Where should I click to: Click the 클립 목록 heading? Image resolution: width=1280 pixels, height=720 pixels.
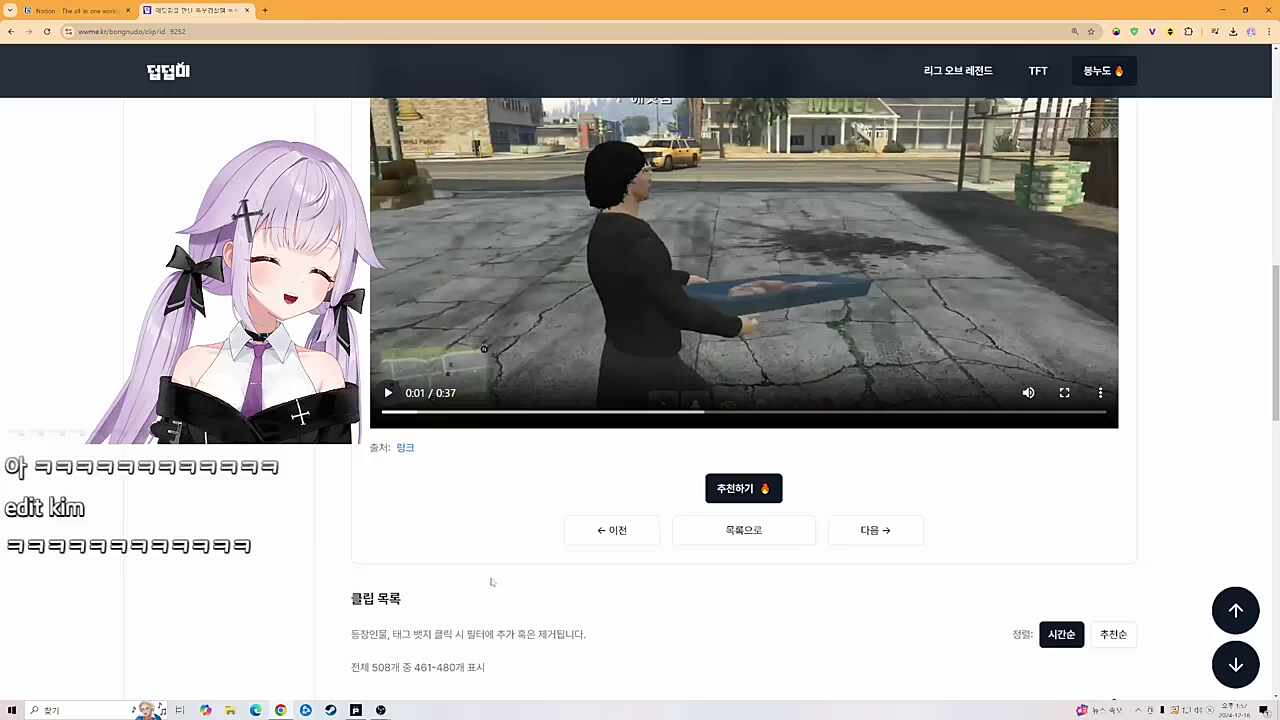376,599
